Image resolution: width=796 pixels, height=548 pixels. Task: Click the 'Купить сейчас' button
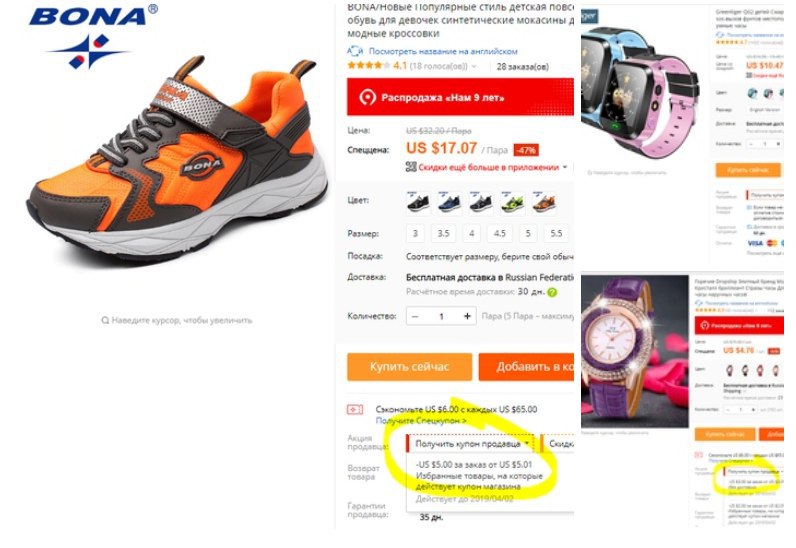[x=410, y=367]
